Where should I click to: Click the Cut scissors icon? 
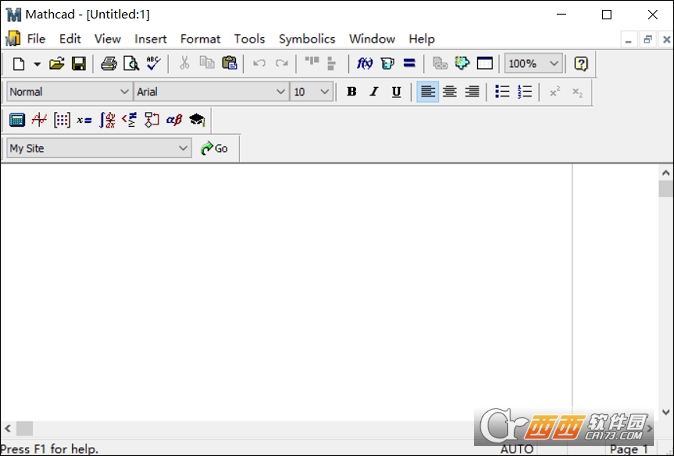point(184,63)
